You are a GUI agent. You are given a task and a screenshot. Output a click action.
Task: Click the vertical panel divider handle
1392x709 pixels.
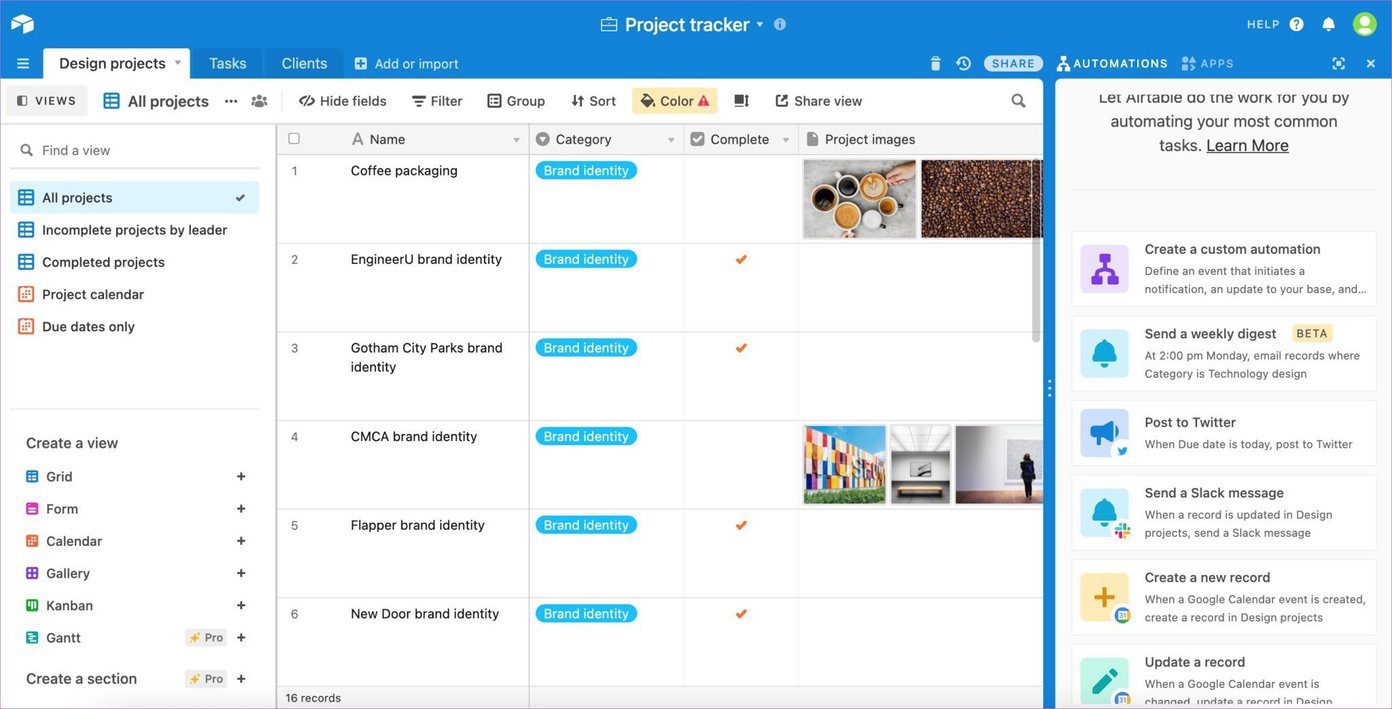click(1049, 388)
